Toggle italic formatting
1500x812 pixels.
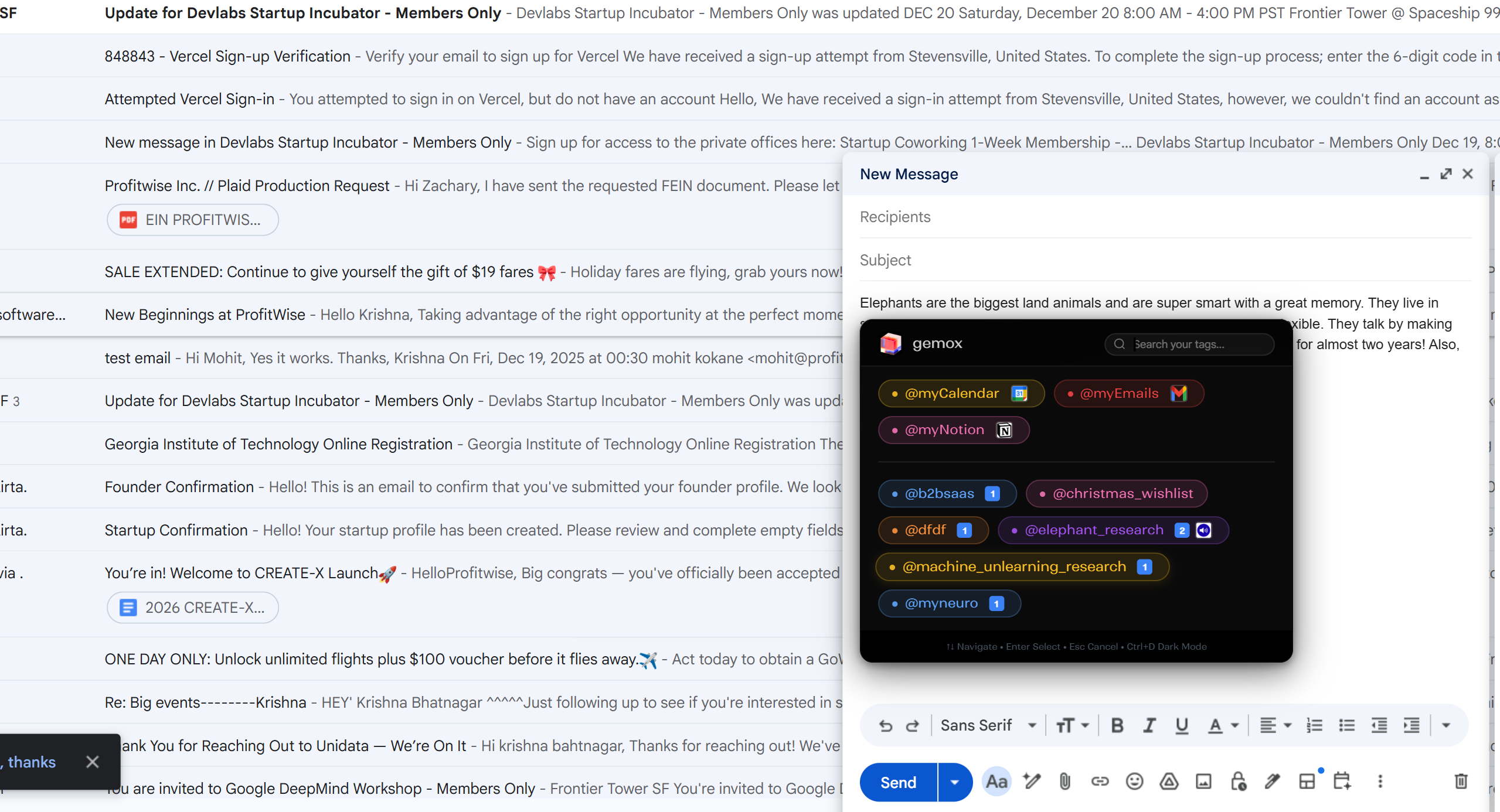[x=1149, y=726]
